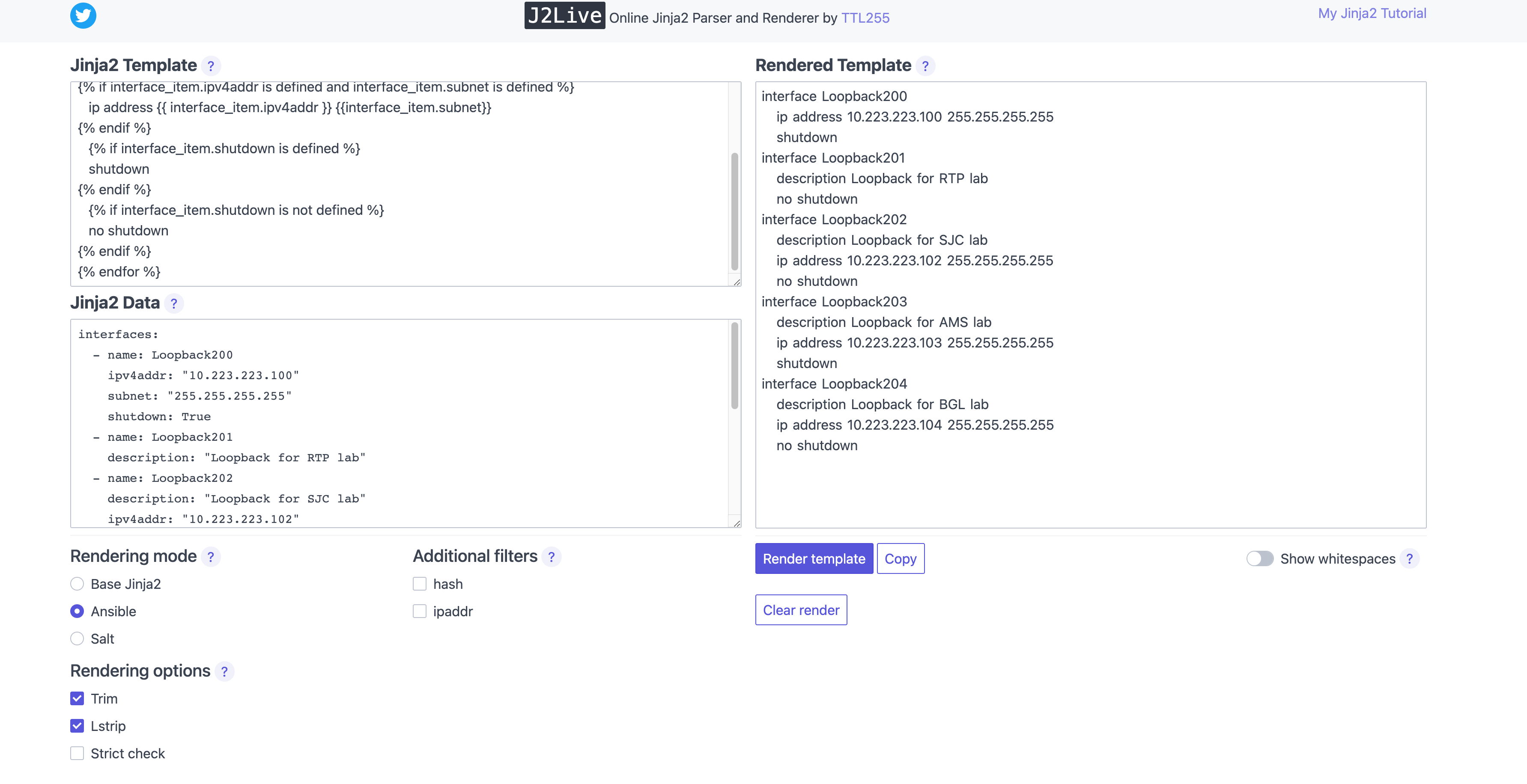Click 'interface Loopback204' in rendered output

tap(834, 384)
